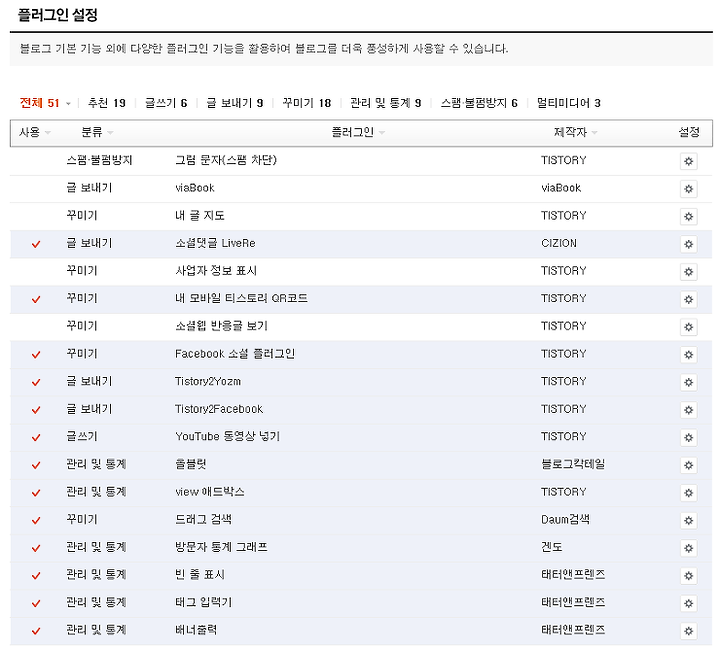Open gear settings for 드래그 검색
This screenshot has height=649, width=720.
[x=688, y=520]
